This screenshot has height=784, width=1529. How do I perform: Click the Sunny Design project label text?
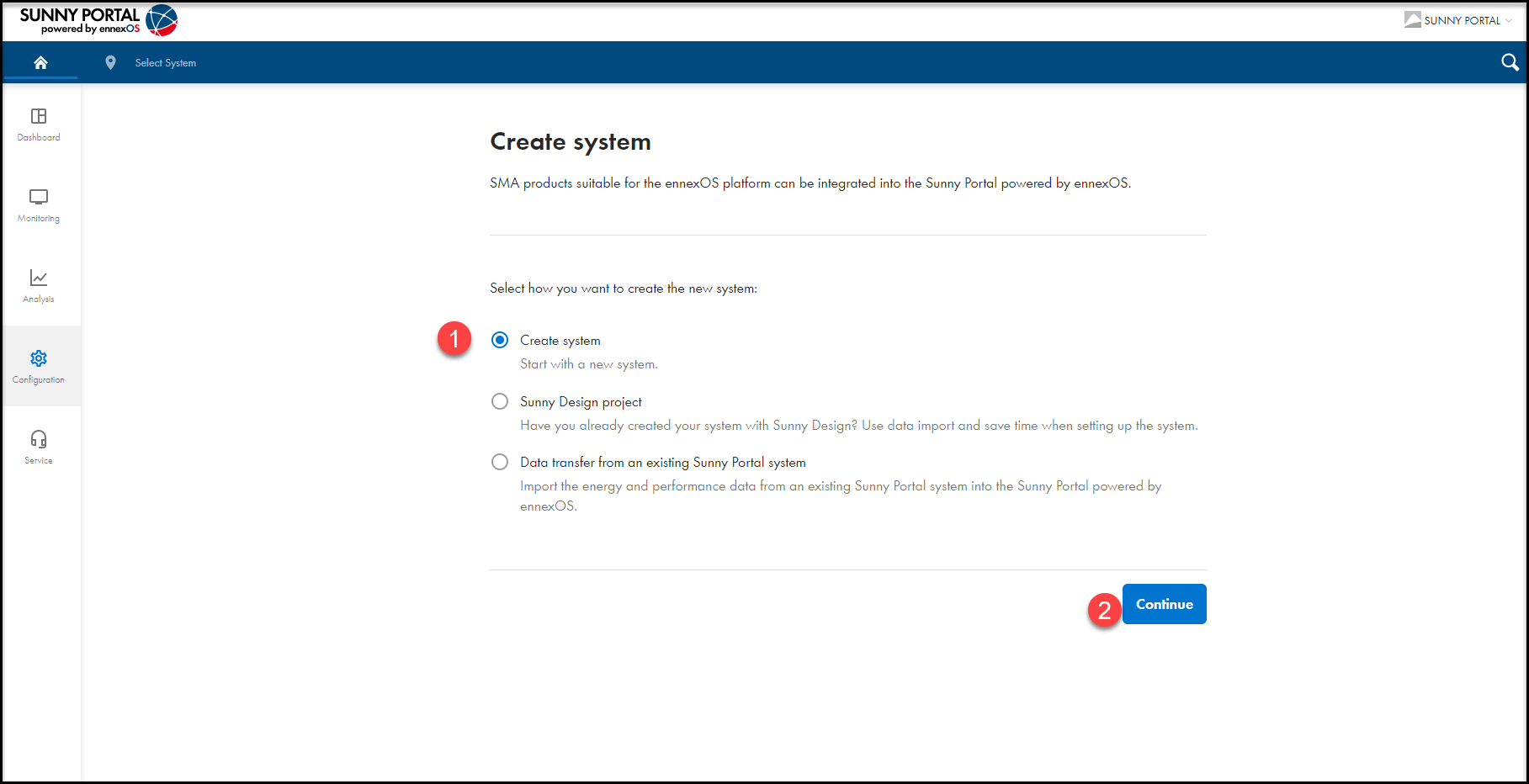point(581,402)
